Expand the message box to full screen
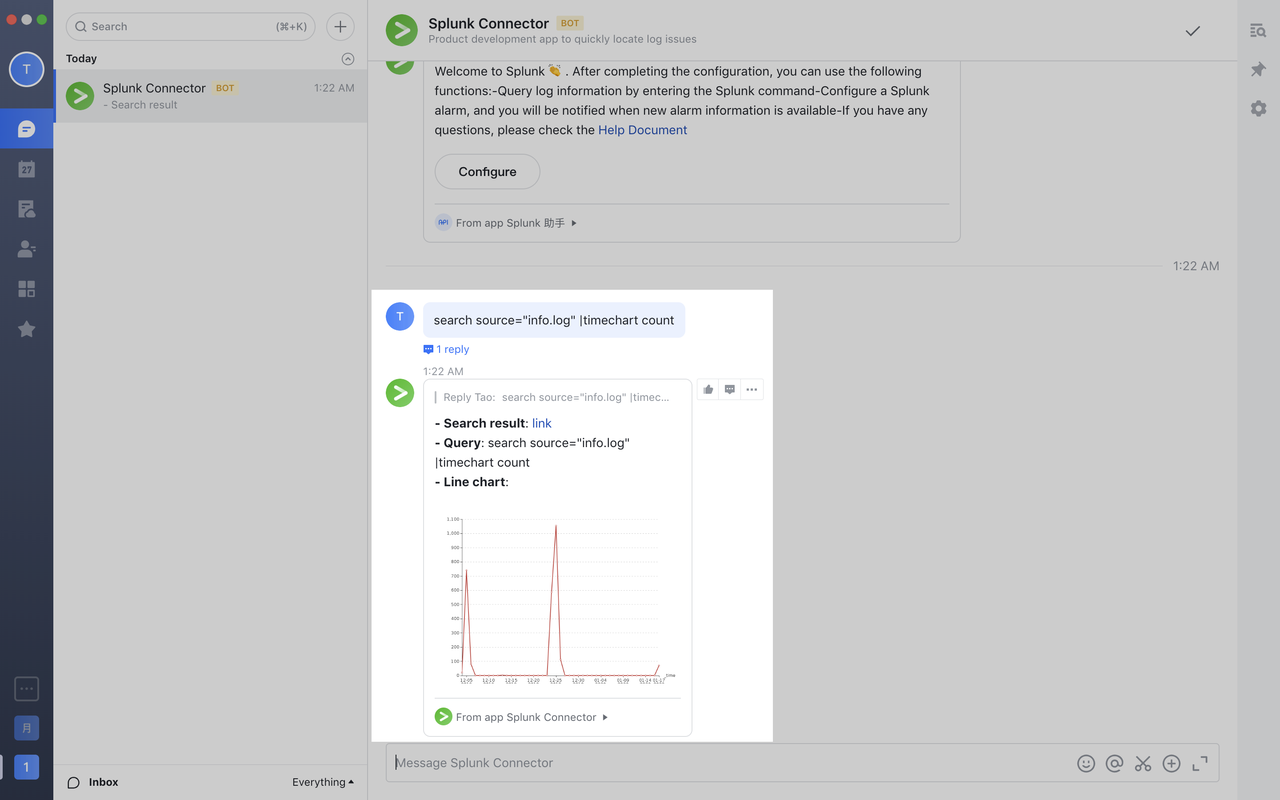The image size is (1280, 800). point(1199,763)
